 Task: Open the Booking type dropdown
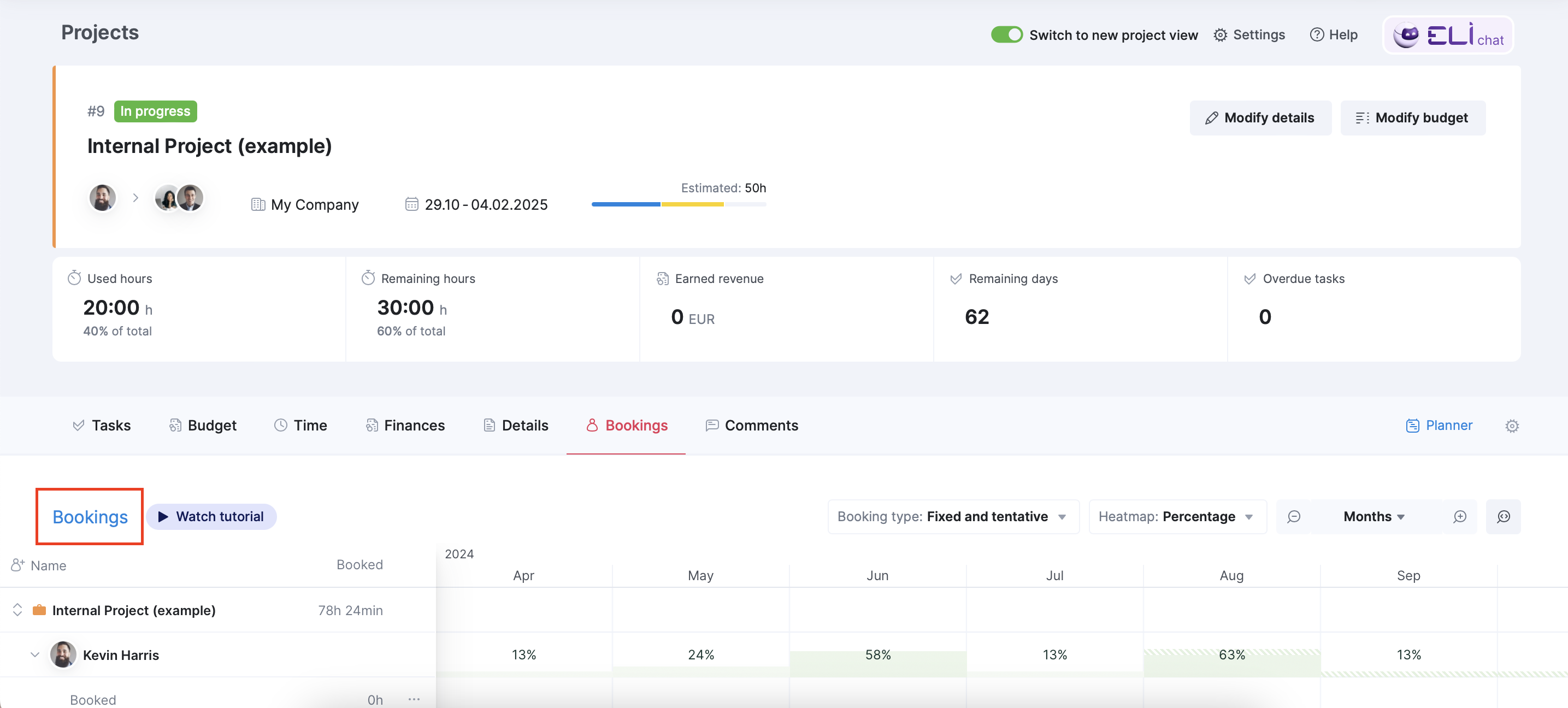[x=953, y=516]
